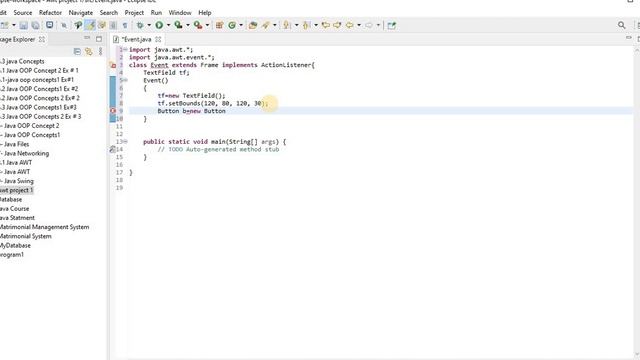Open the Search menu
The image size is (640, 360).
109,13
